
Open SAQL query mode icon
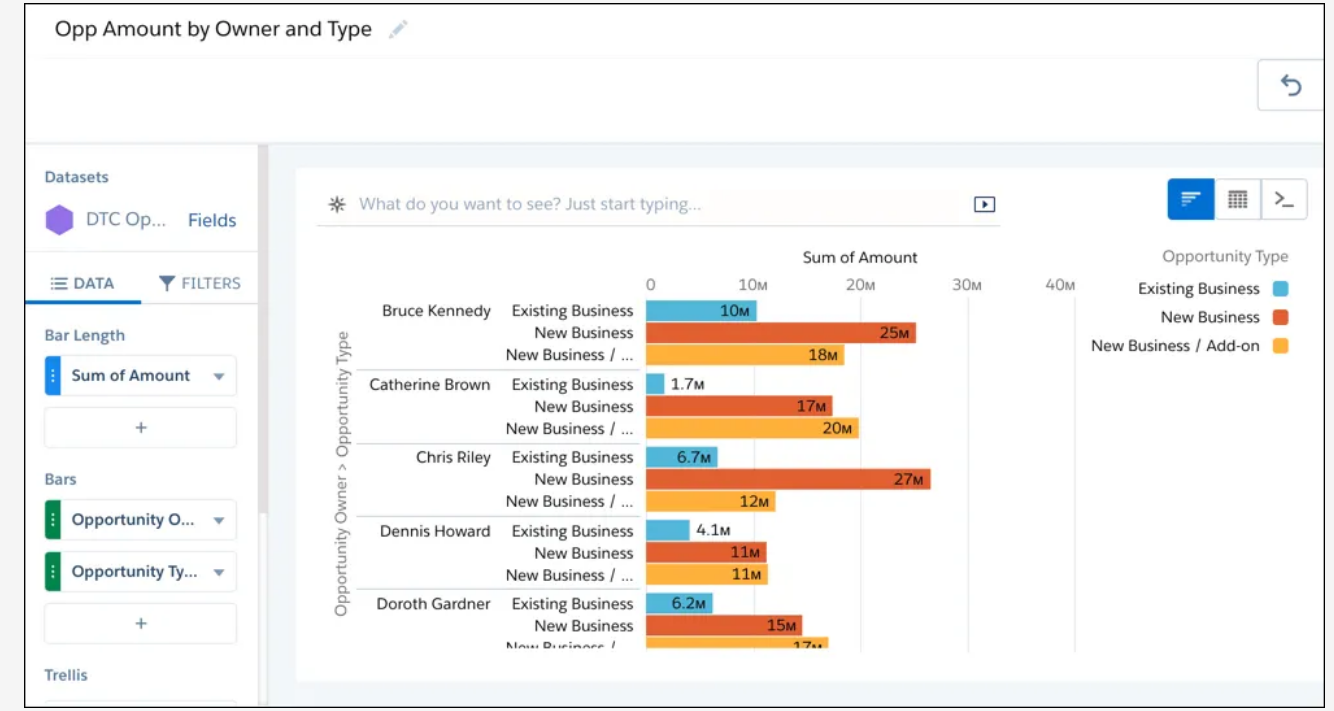click(x=1284, y=199)
